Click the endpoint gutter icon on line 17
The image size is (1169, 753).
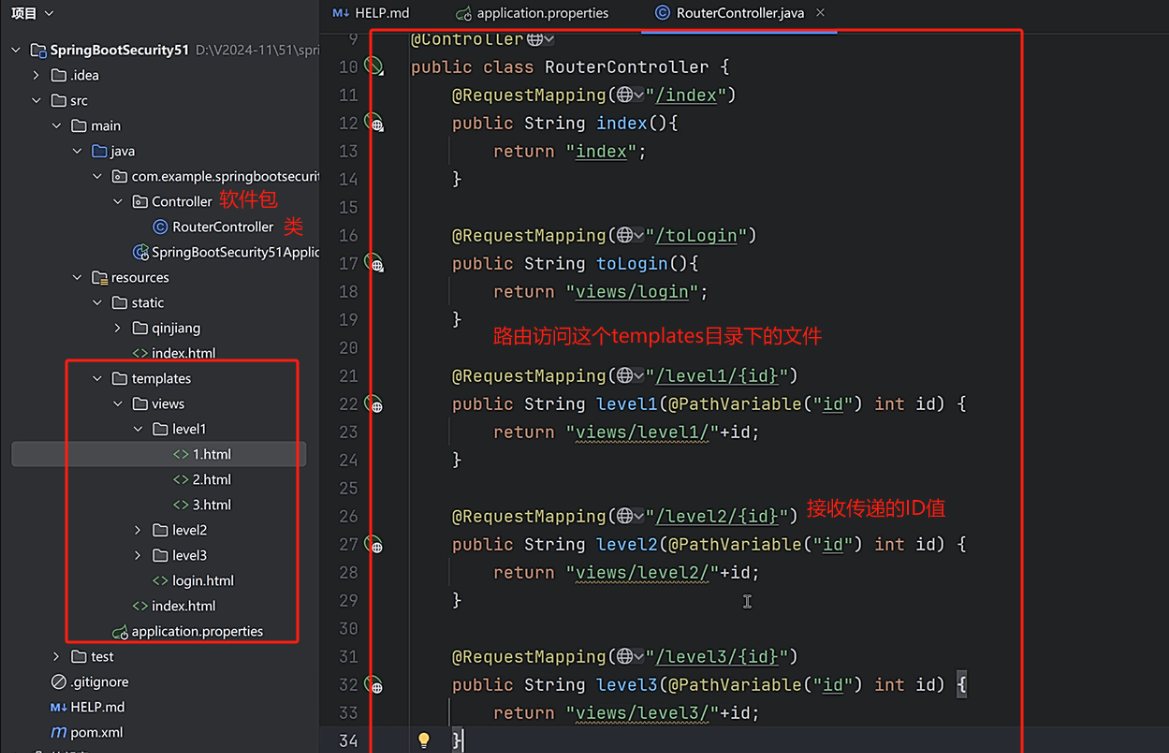click(x=374, y=263)
